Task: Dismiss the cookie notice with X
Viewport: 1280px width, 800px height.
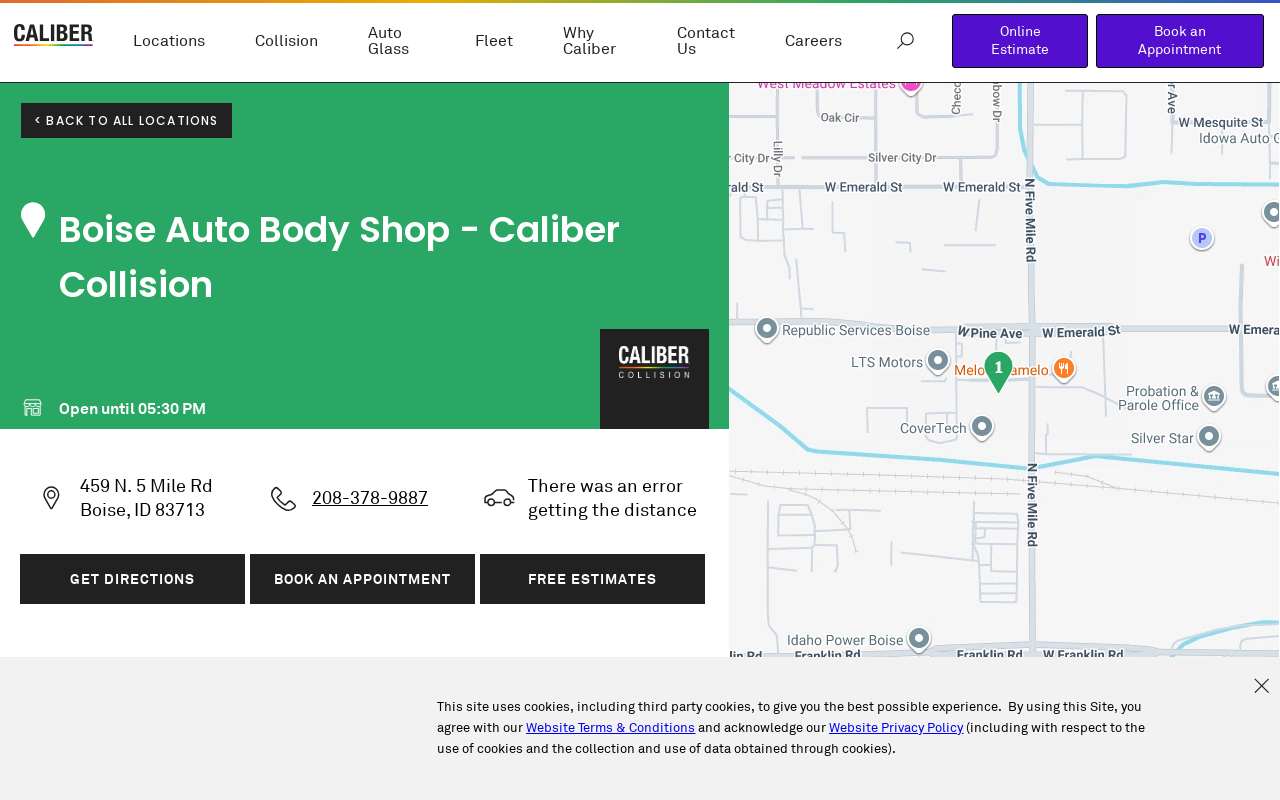Action: tap(1261, 686)
